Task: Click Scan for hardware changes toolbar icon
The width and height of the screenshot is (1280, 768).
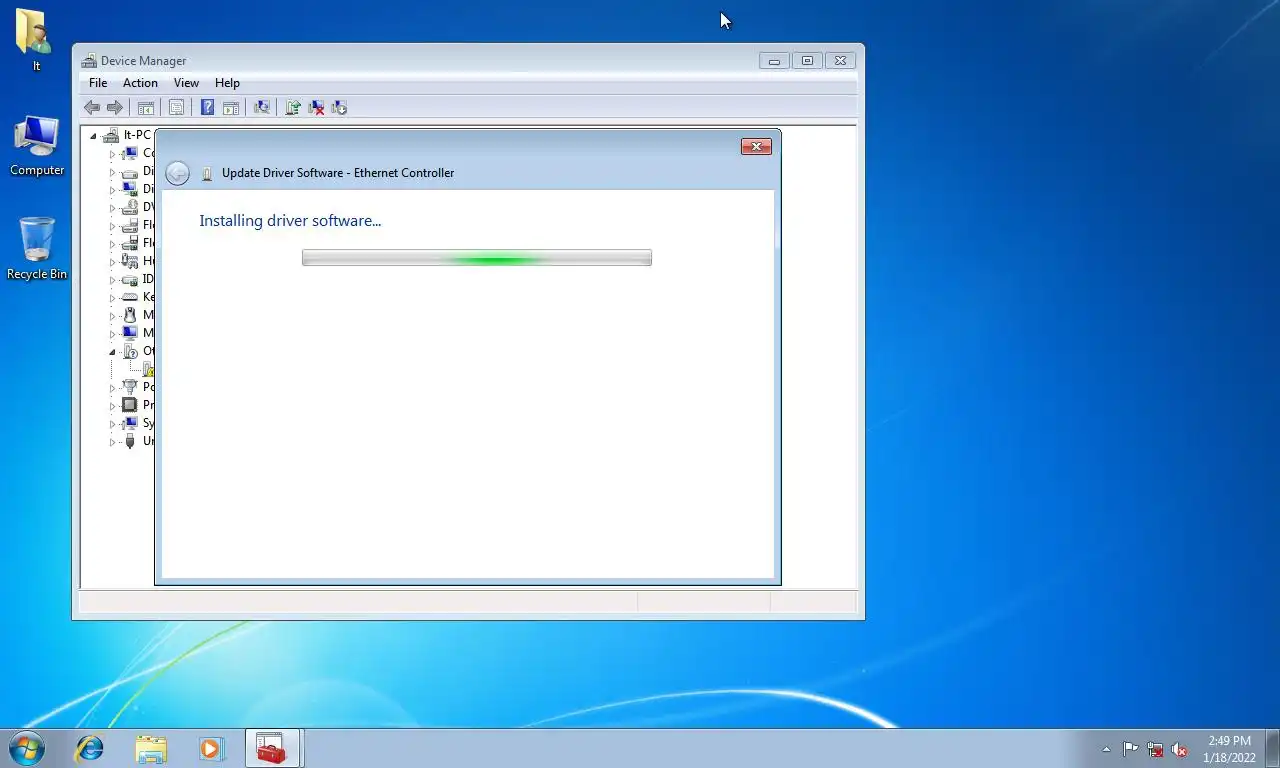Action: coord(262,107)
